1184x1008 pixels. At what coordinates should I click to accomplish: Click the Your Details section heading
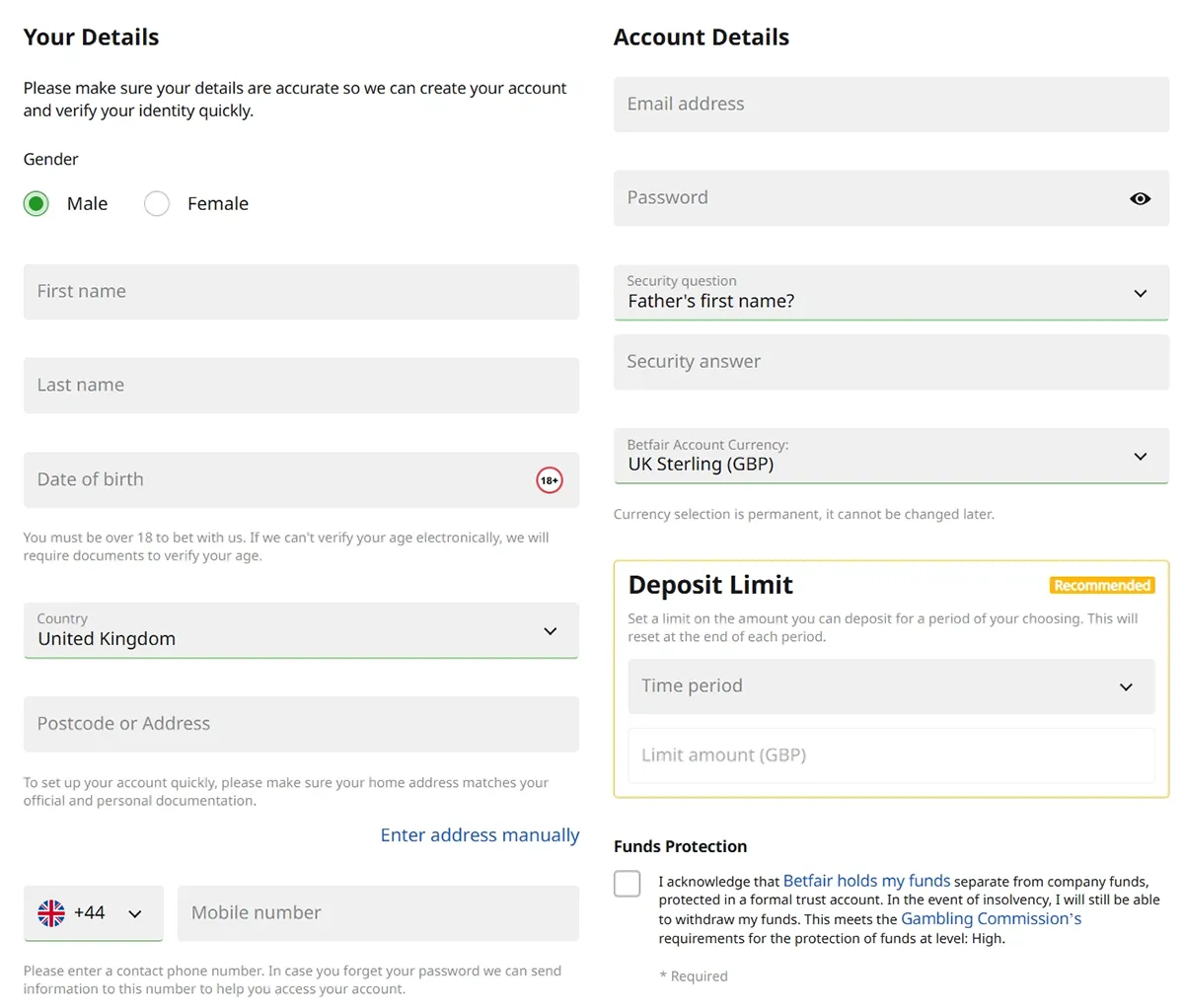(91, 36)
